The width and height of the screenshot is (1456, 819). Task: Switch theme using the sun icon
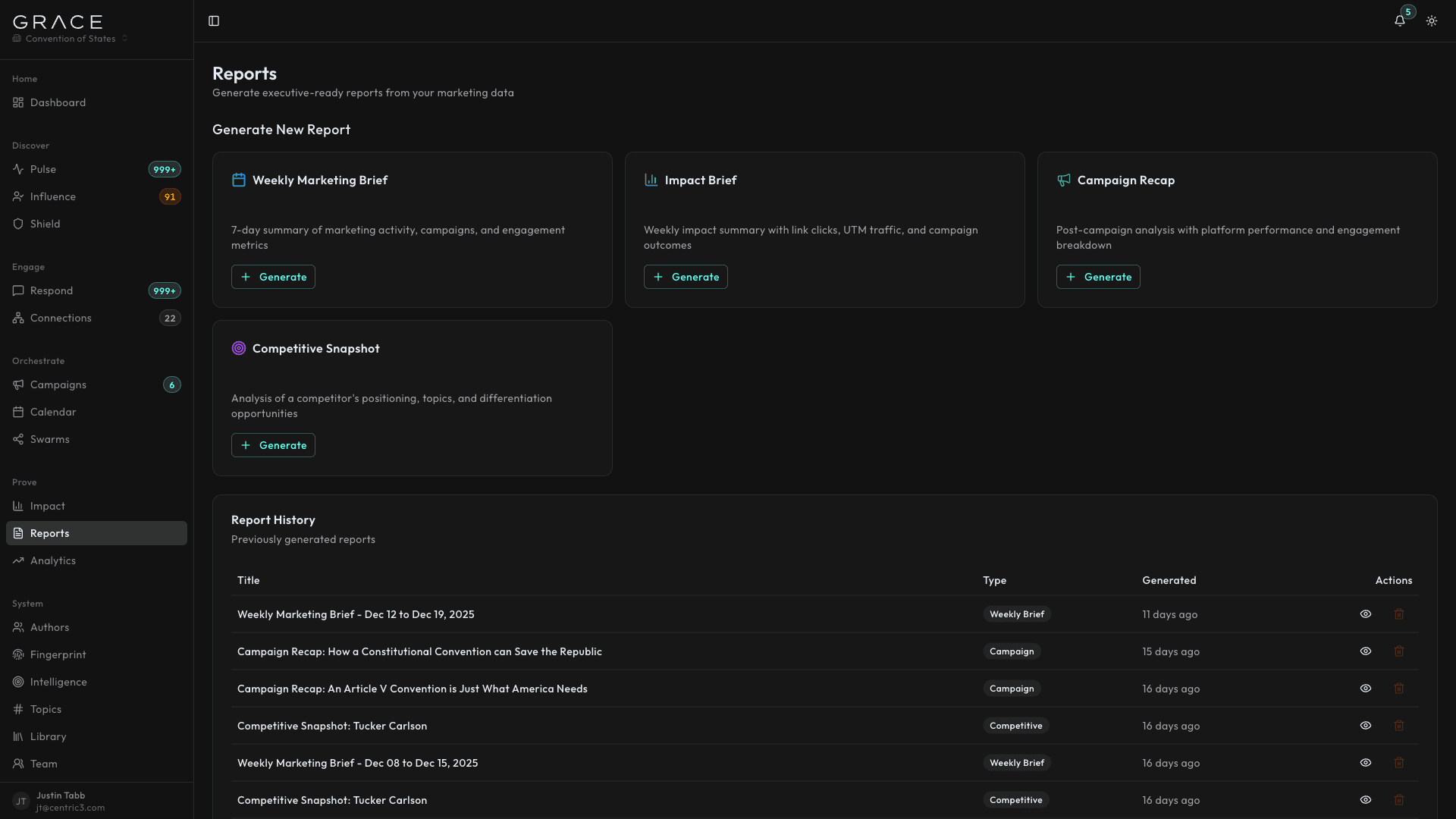pyautogui.click(x=1432, y=20)
